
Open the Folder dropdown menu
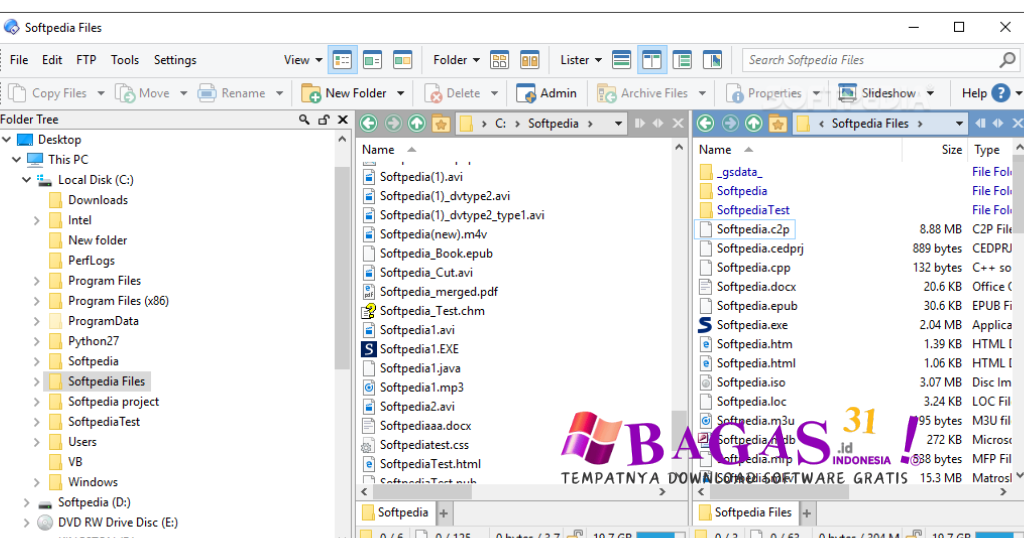click(456, 60)
